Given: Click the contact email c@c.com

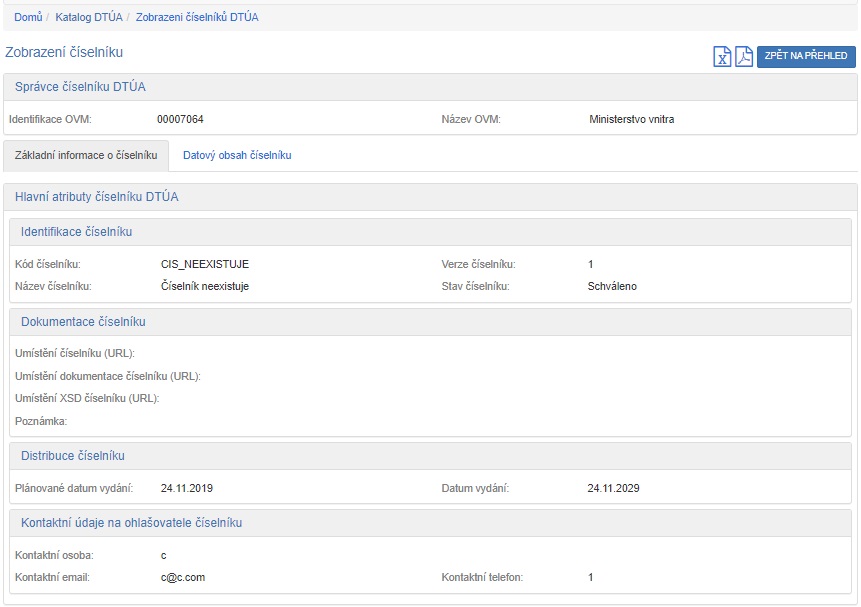Looking at the screenshot, I should click(183, 577).
